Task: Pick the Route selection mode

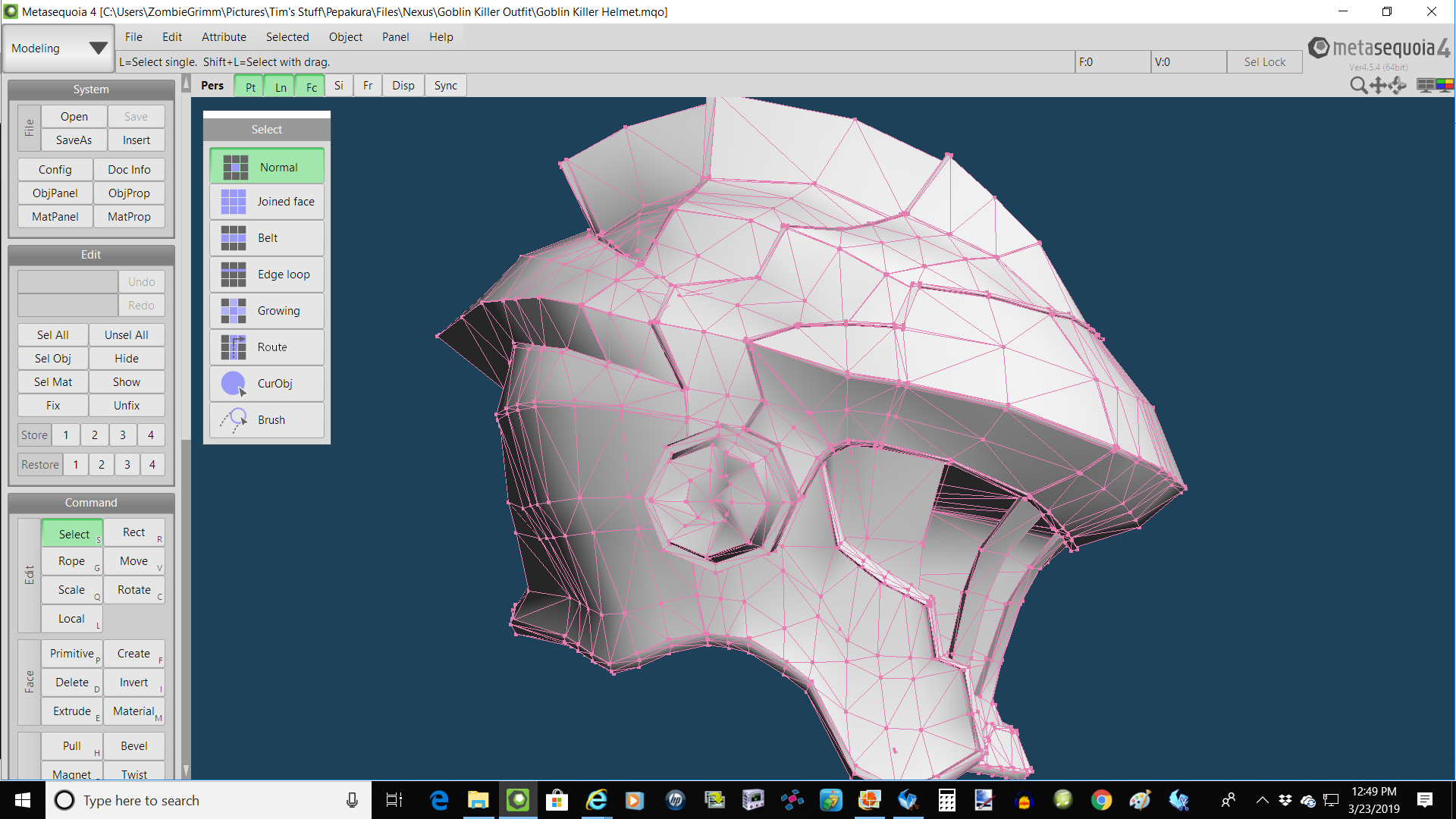Action: click(267, 347)
